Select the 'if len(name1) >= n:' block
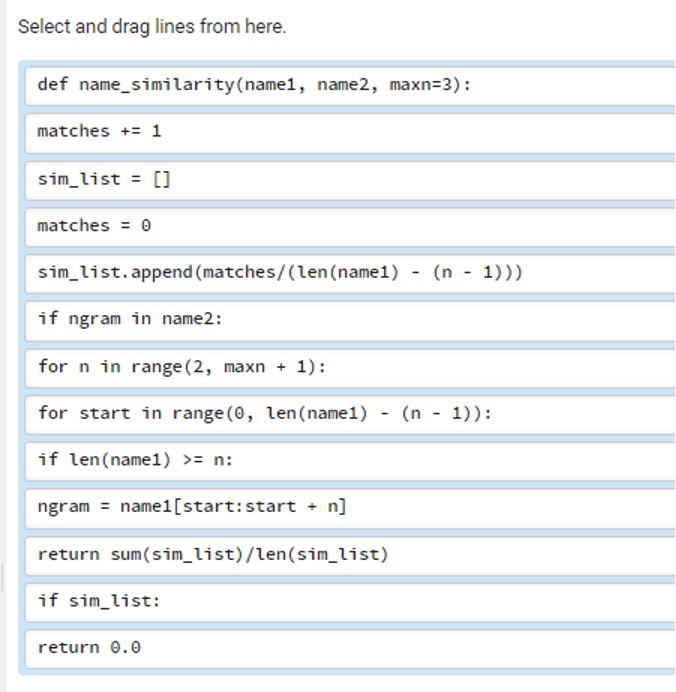Image resolution: width=676 pixels, height=692 pixels. 350,462
